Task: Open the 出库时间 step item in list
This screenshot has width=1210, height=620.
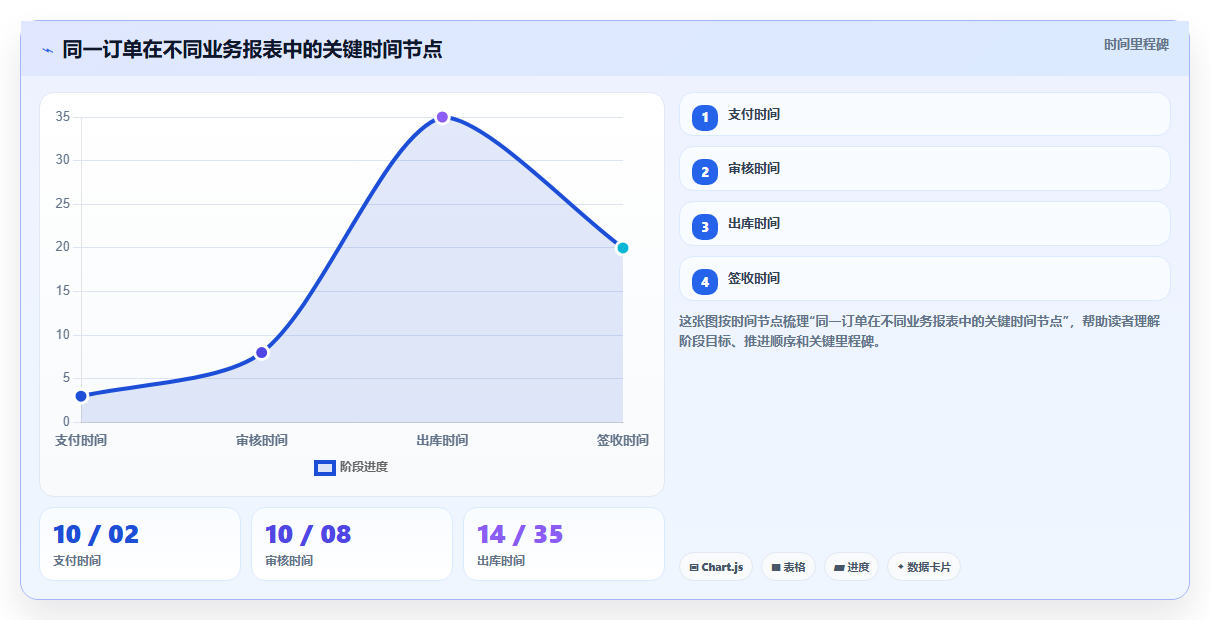Action: pos(925,224)
